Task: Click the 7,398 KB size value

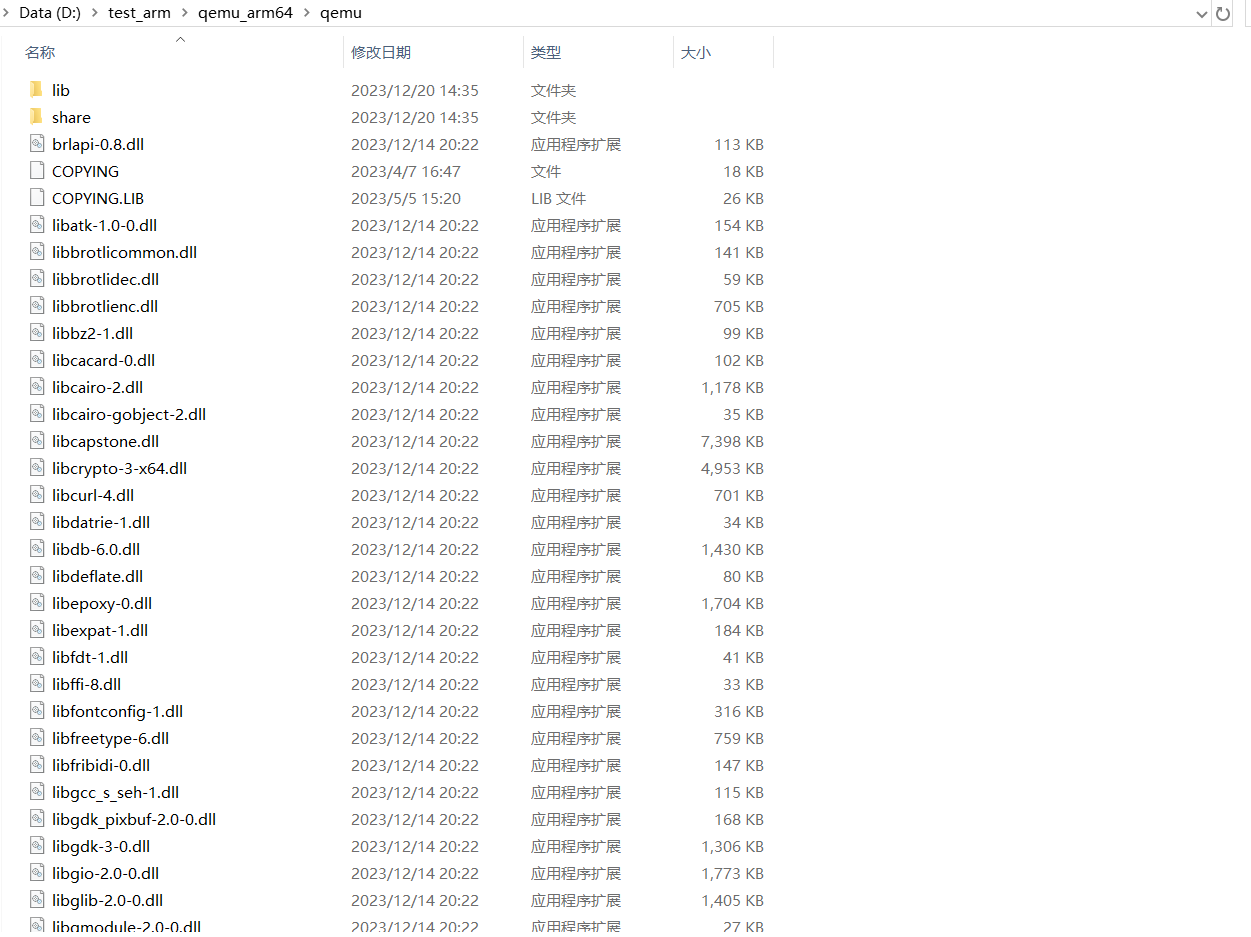Action: click(x=732, y=441)
